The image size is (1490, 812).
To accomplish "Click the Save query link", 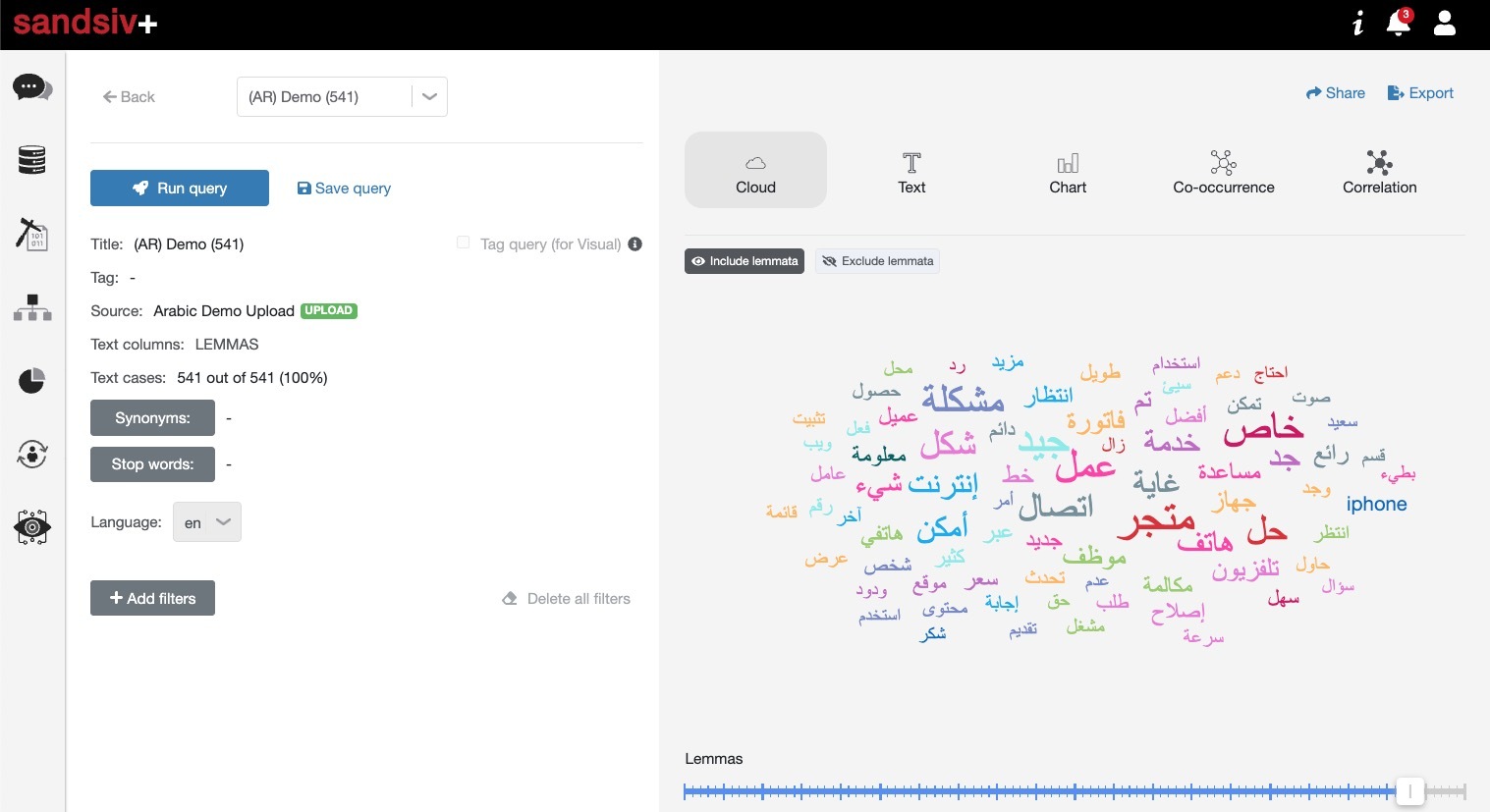I will point(344,189).
